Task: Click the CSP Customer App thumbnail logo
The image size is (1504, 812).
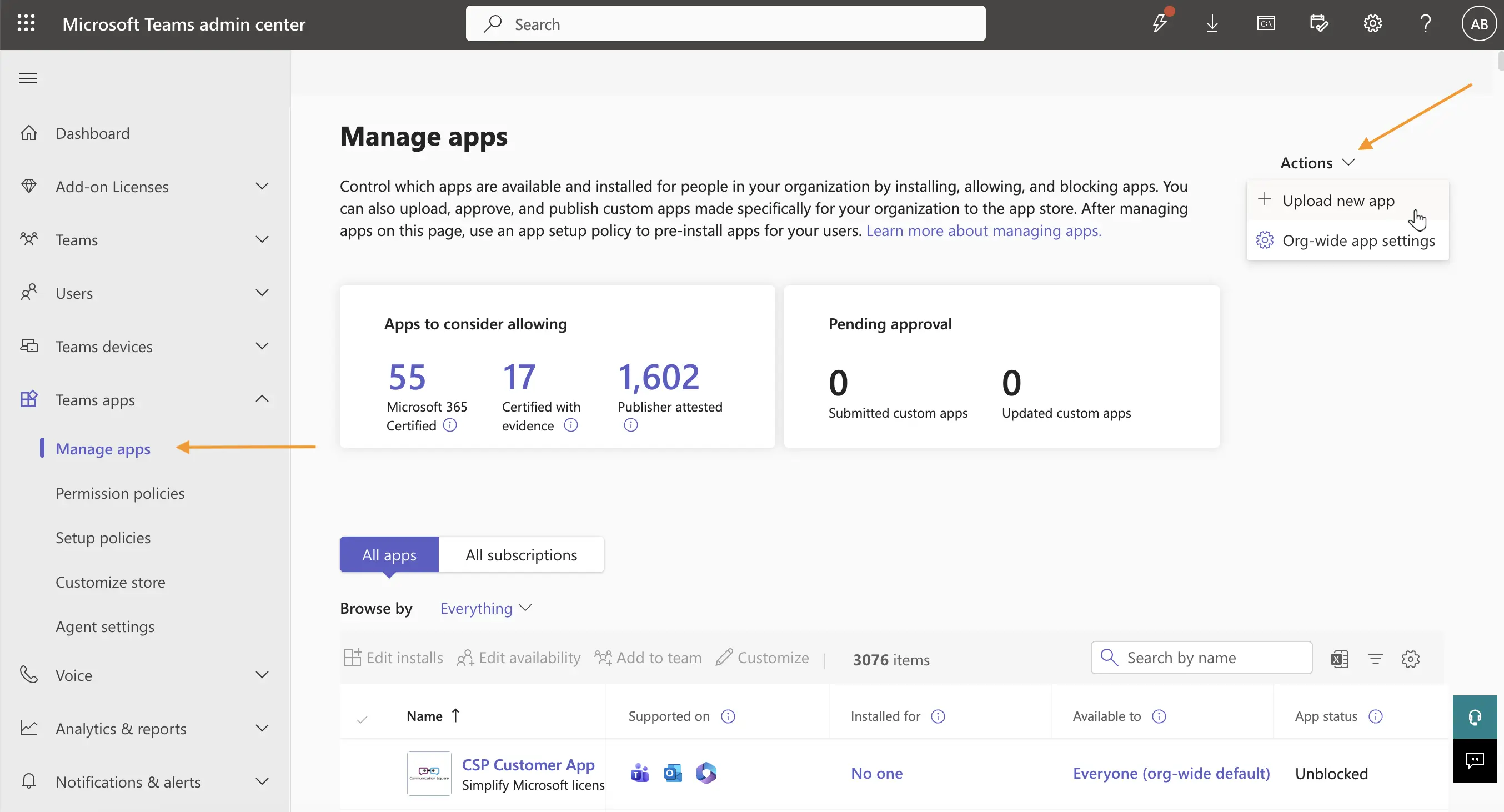Action: tap(429, 773)
